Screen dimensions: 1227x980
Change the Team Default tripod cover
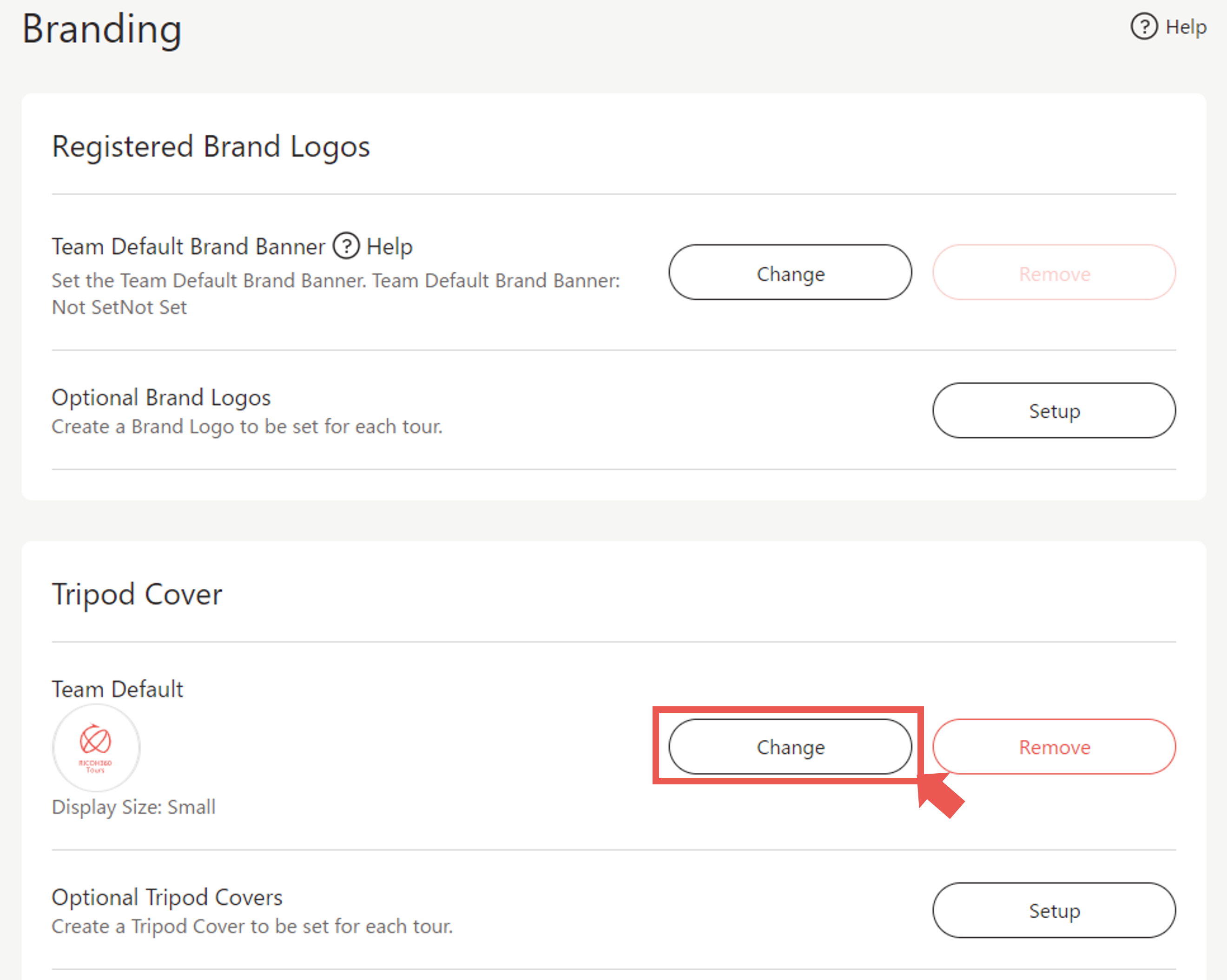click(790, 746)
